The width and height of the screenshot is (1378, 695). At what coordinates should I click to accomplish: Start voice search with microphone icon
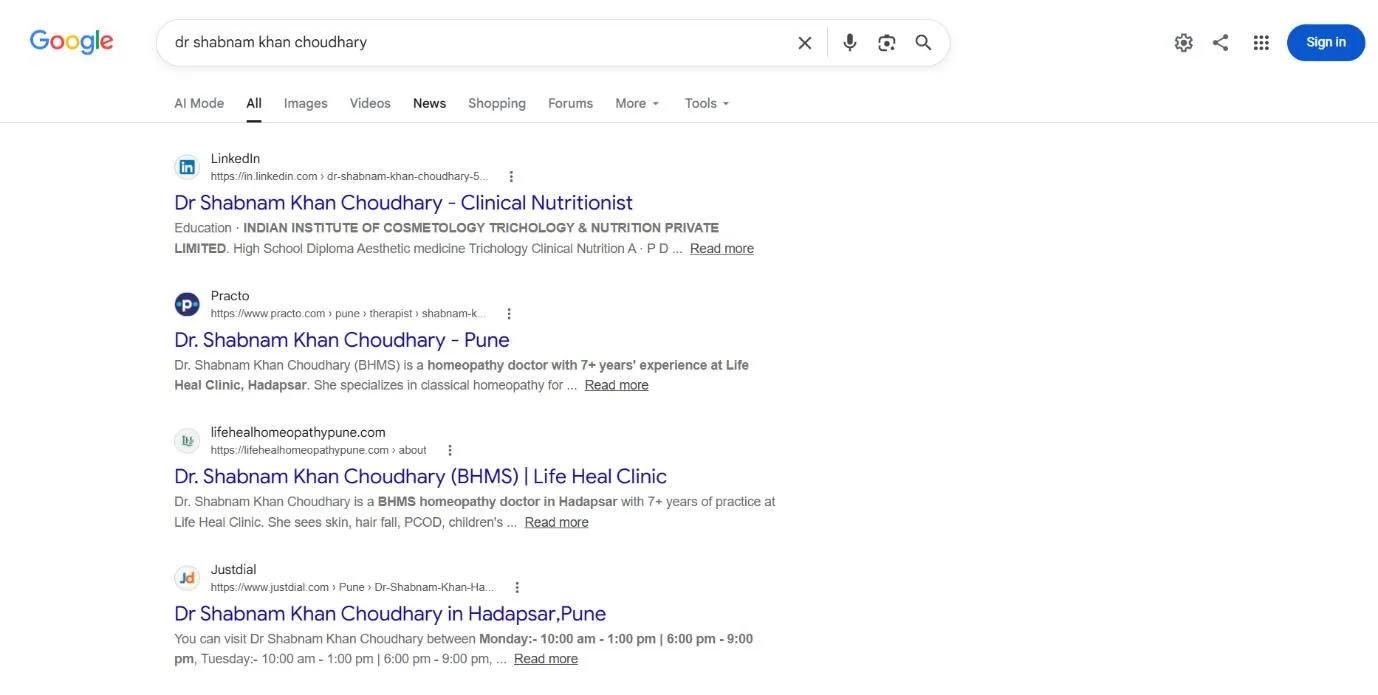point(850,43)
